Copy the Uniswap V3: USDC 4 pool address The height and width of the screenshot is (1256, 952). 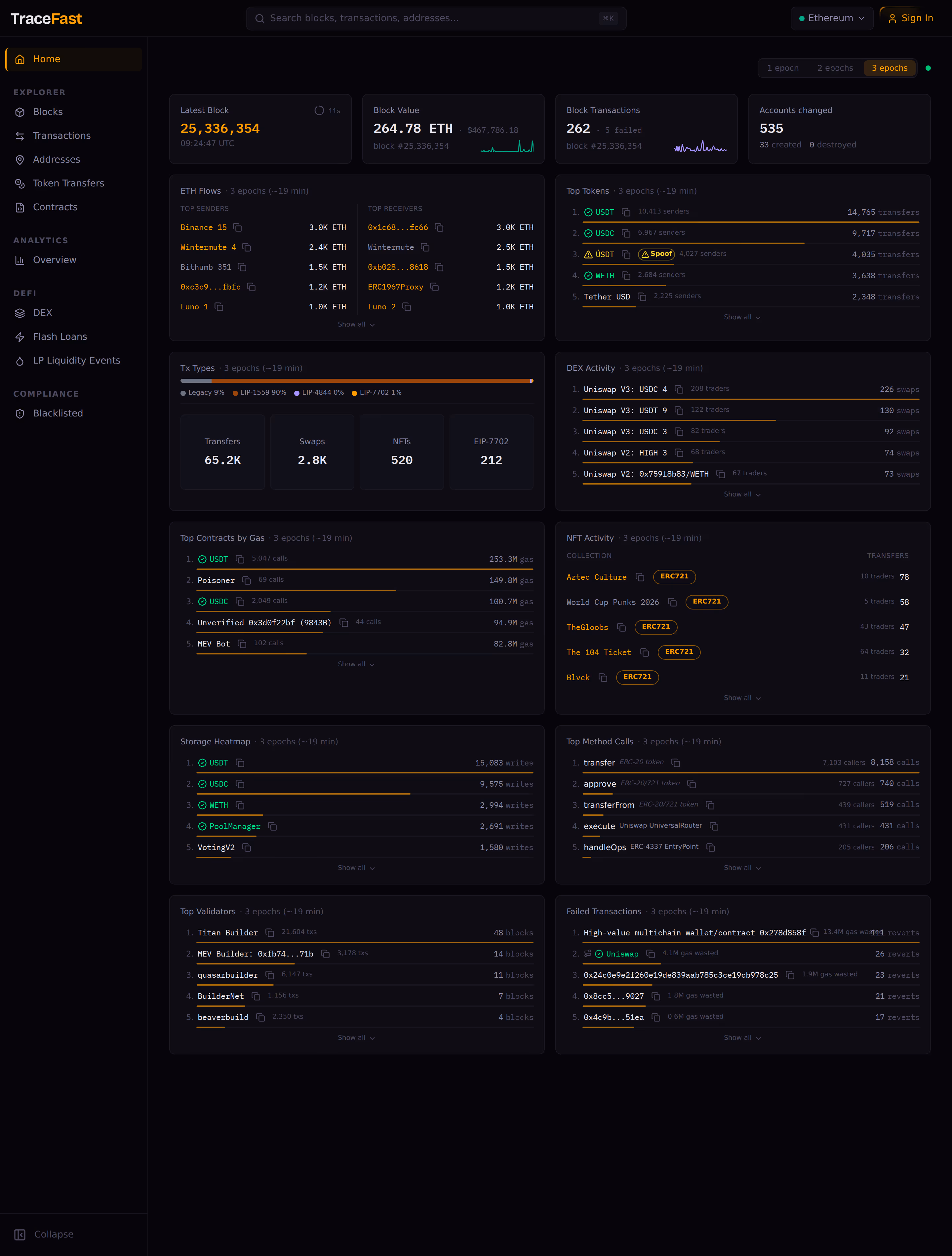pyautogui.click(x=679, y=389)
